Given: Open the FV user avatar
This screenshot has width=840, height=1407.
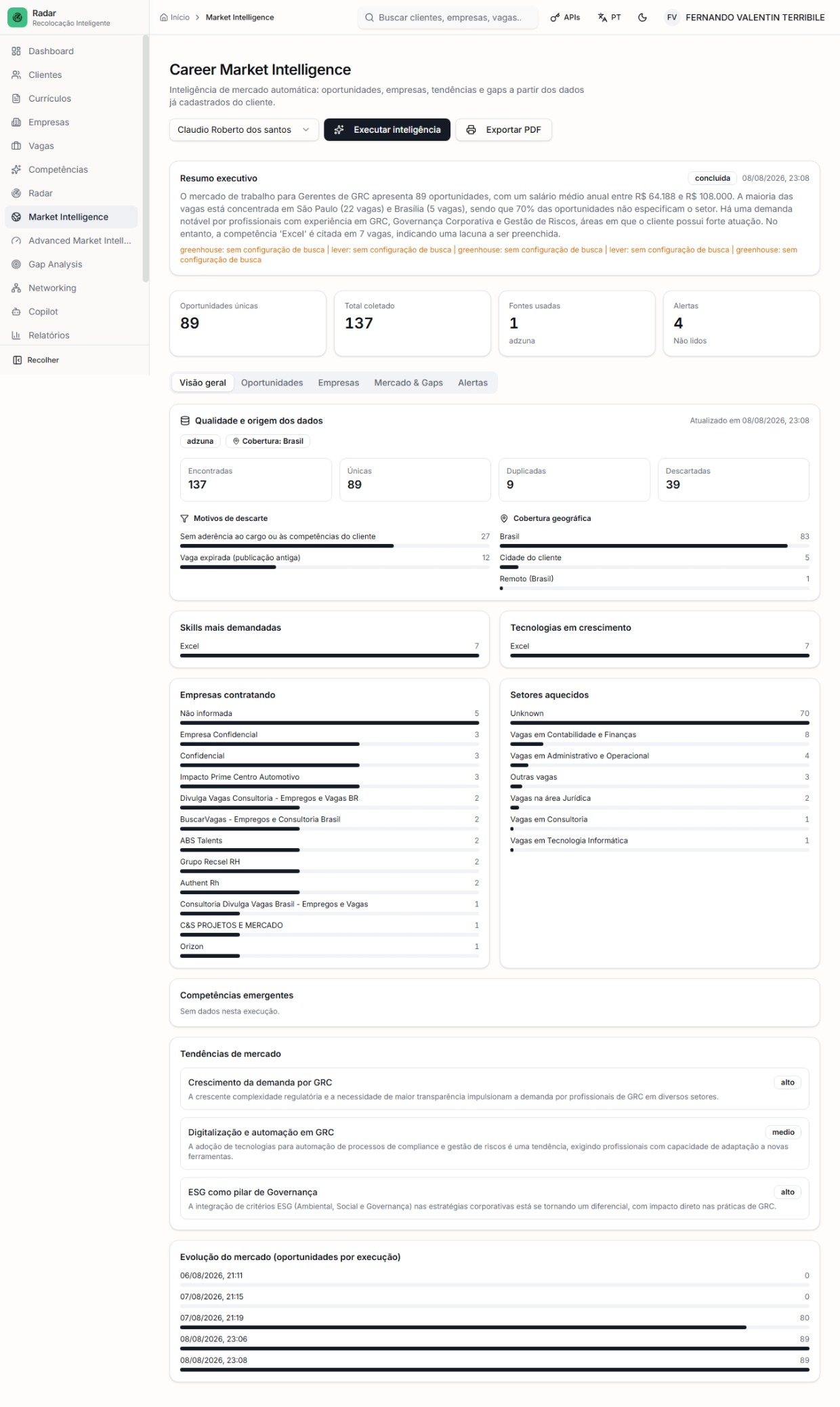Looking at the screenshot, I should tap(672, 18).
